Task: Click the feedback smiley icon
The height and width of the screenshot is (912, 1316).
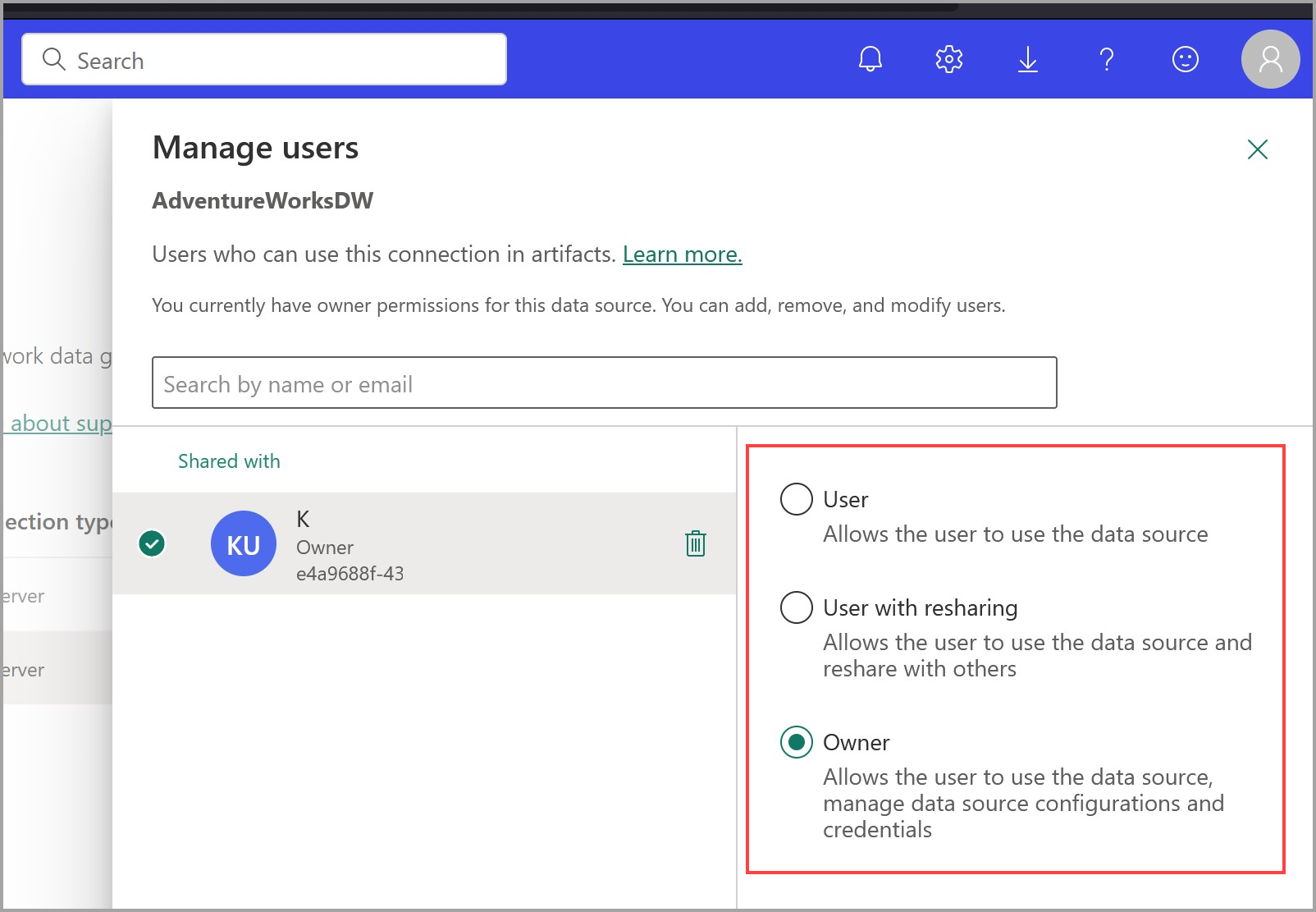Action: click(x=1186, y=59)
